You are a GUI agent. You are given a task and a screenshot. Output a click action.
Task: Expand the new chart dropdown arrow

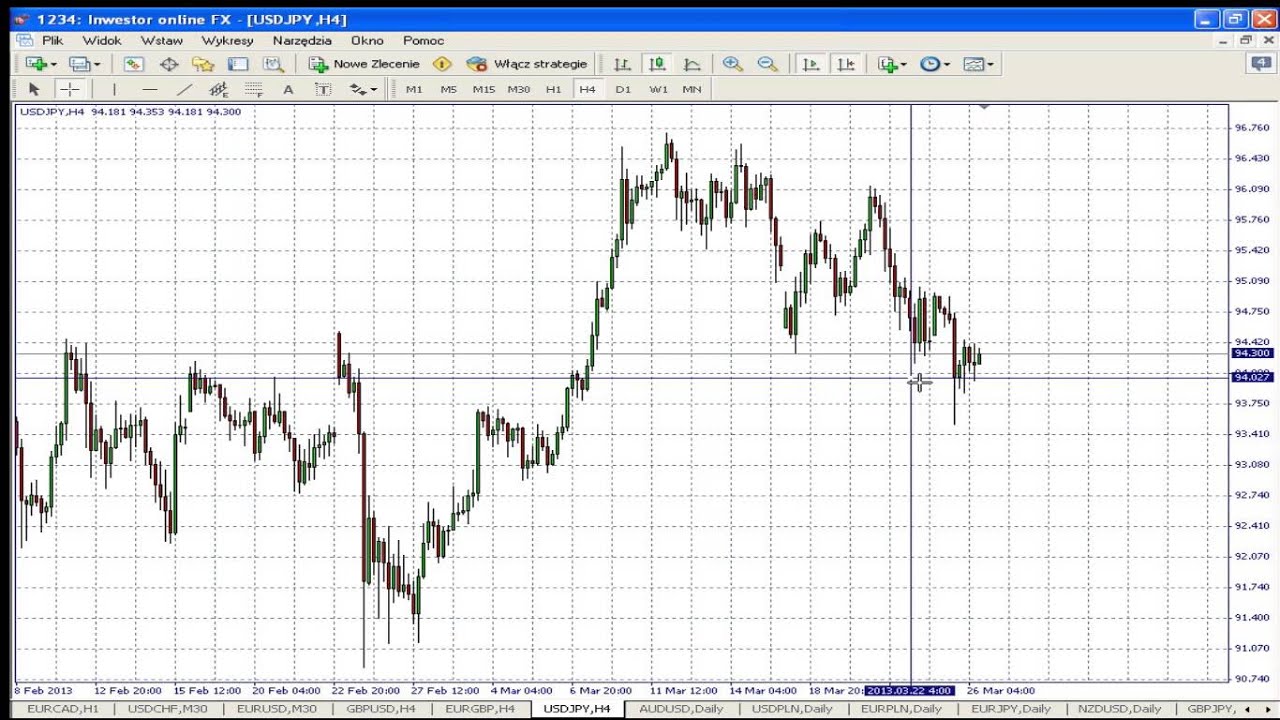(x=54, y=64)
